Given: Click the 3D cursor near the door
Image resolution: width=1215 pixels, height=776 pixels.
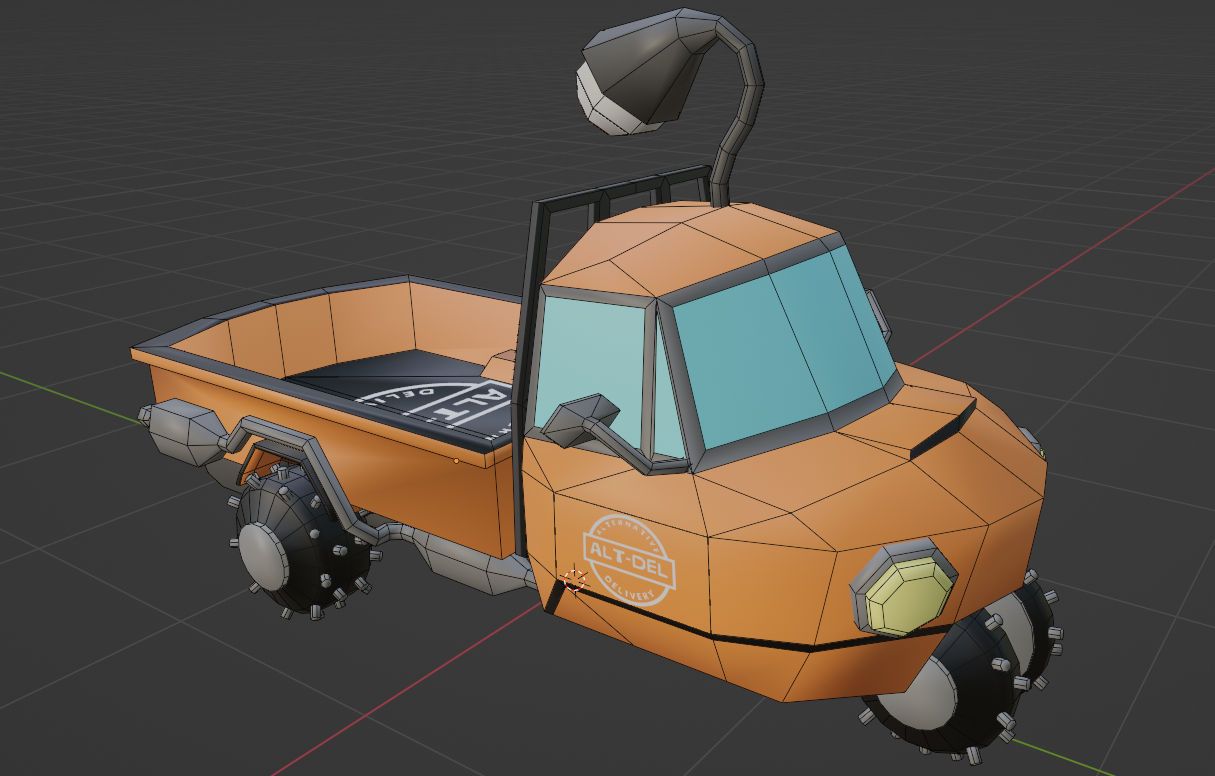Looking at the screenshot, I should [574, 579].
